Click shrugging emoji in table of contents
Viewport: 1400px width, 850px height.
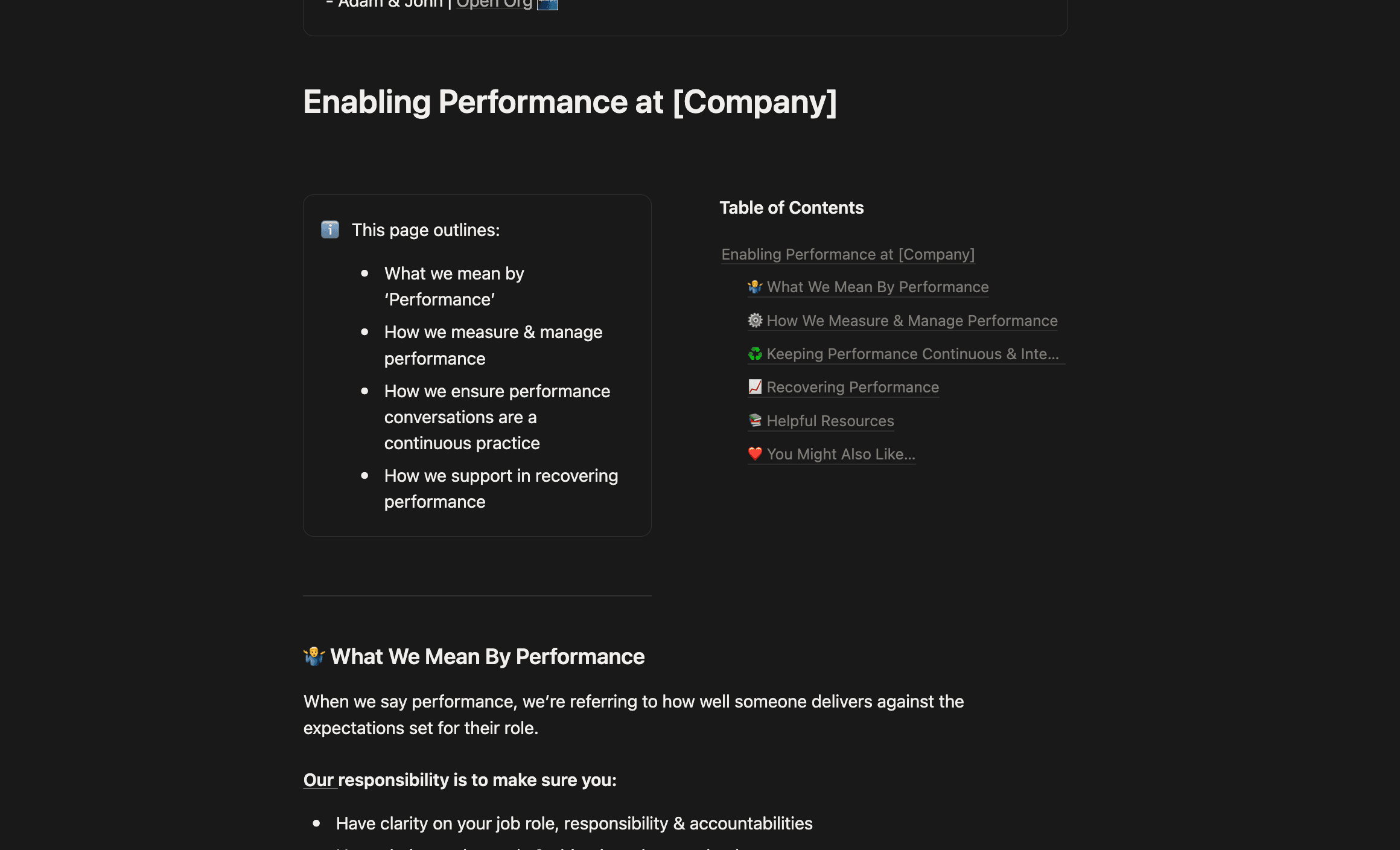pyautogui.click(x=755, y=287)
